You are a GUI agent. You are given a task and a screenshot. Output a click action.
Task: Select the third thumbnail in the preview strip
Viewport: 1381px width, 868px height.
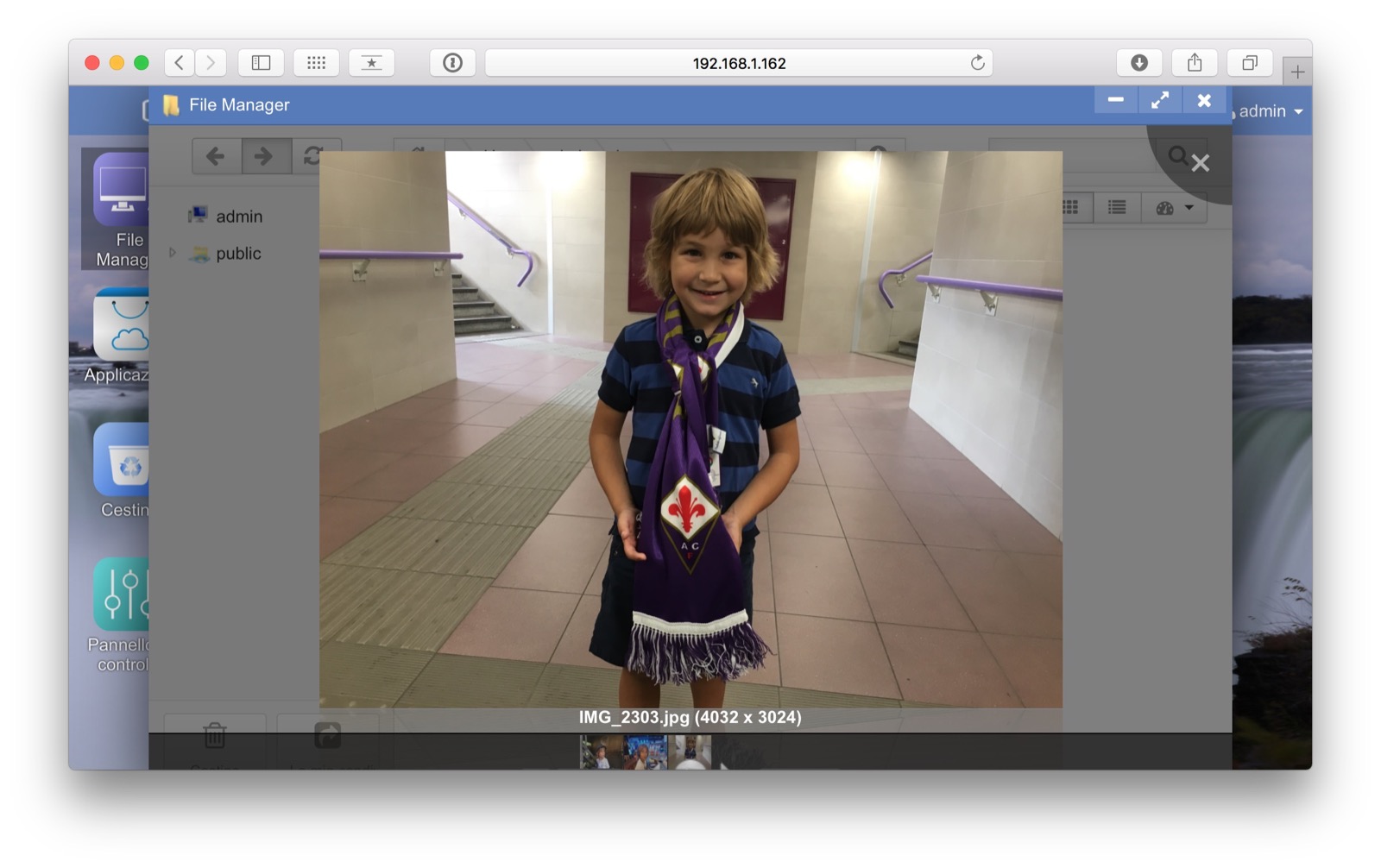(x=690, y=752)
